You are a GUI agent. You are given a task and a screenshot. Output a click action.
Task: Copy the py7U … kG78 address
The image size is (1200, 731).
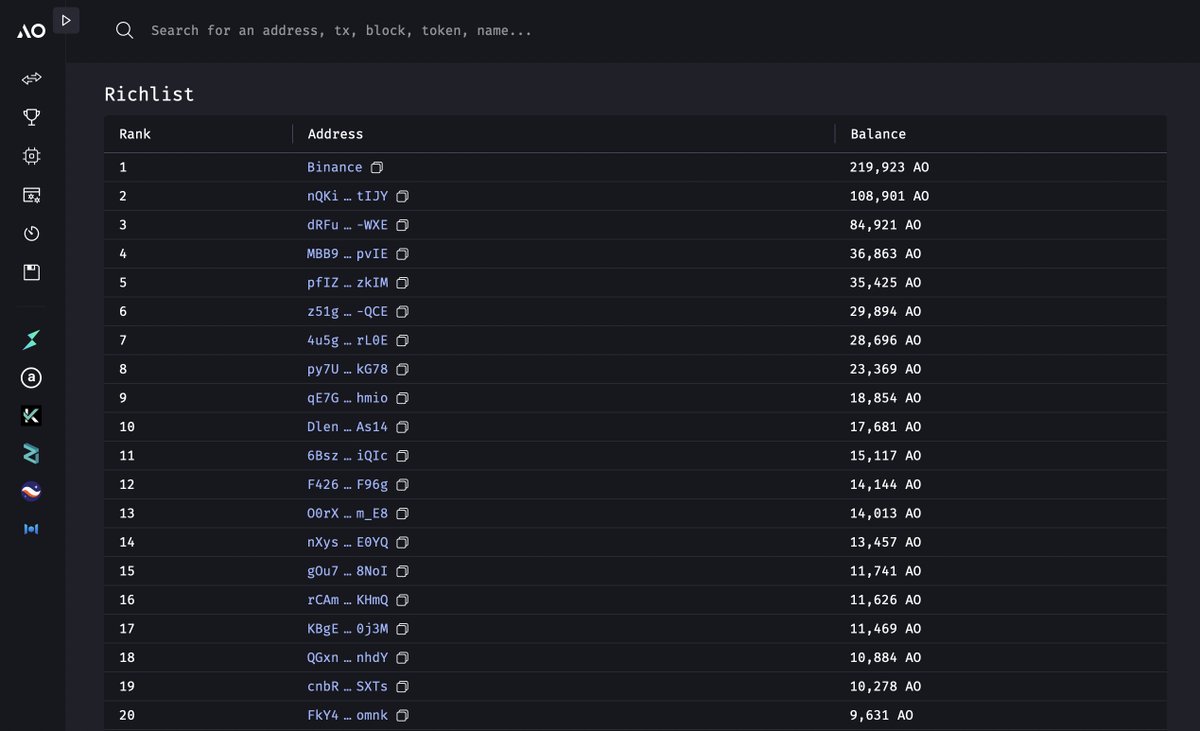pyautogui.click(x=402, y=369)
